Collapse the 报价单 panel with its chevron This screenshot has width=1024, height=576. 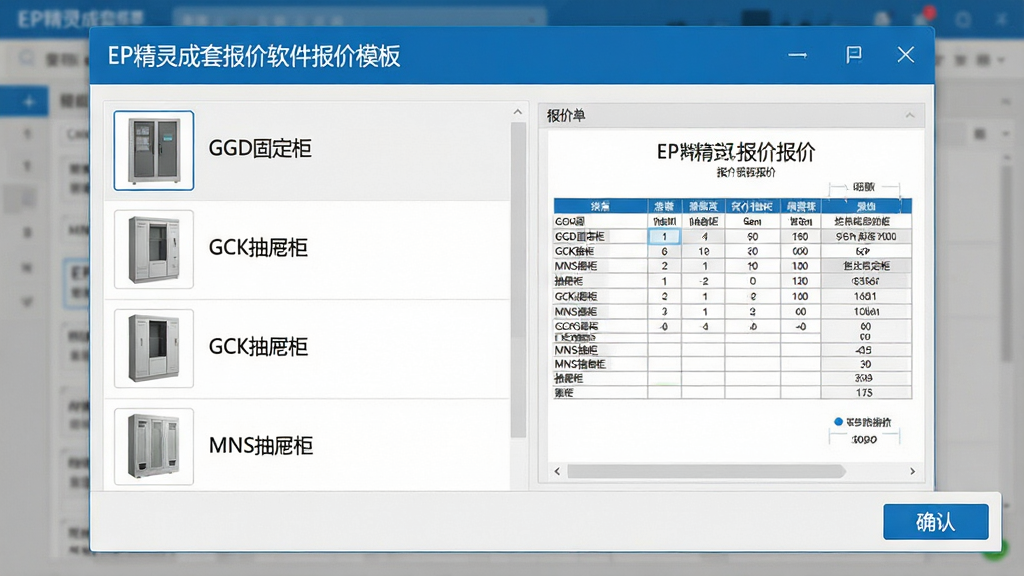click(910, 116)
